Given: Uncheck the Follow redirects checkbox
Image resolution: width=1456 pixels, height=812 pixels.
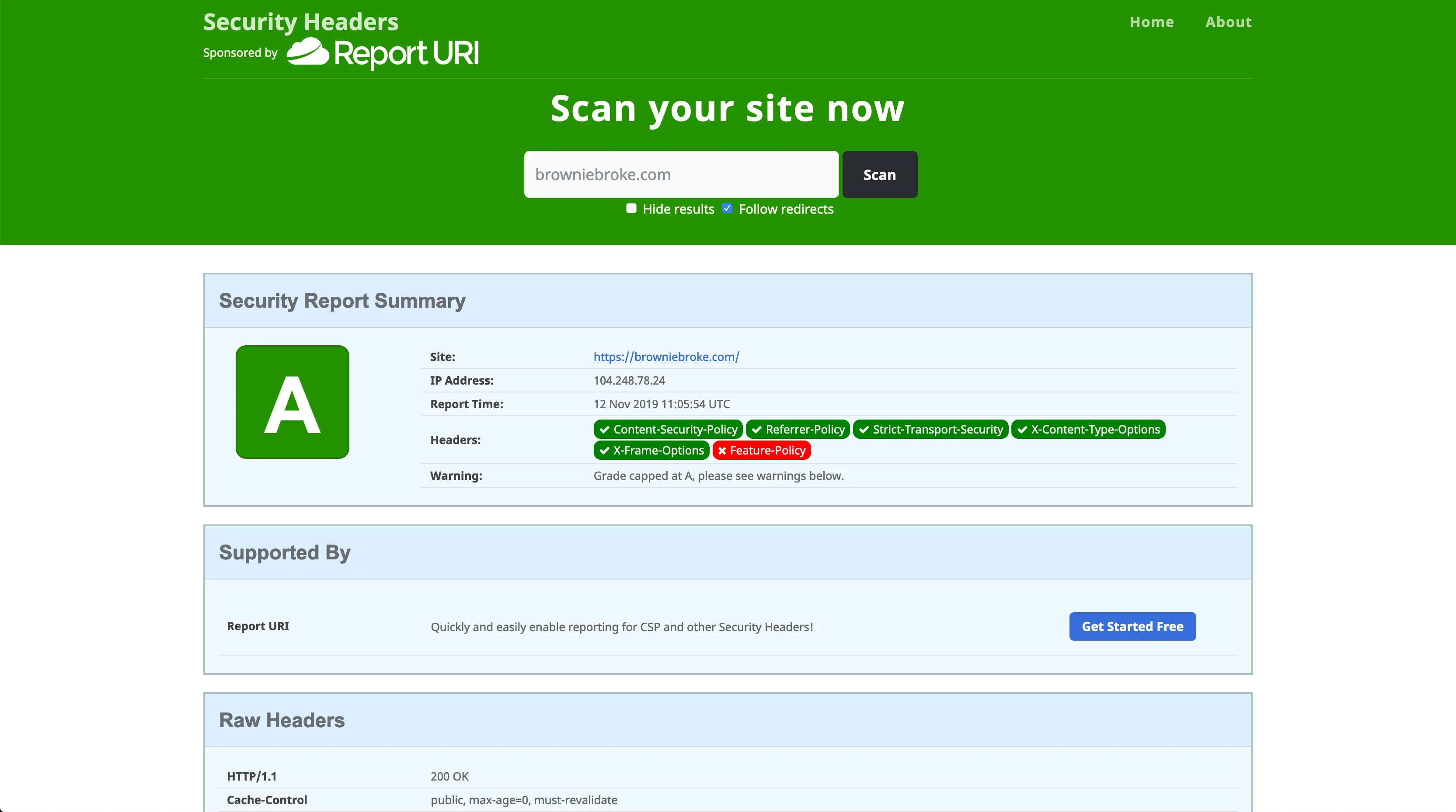Looking at the screenshot, I should click(728, 208).
